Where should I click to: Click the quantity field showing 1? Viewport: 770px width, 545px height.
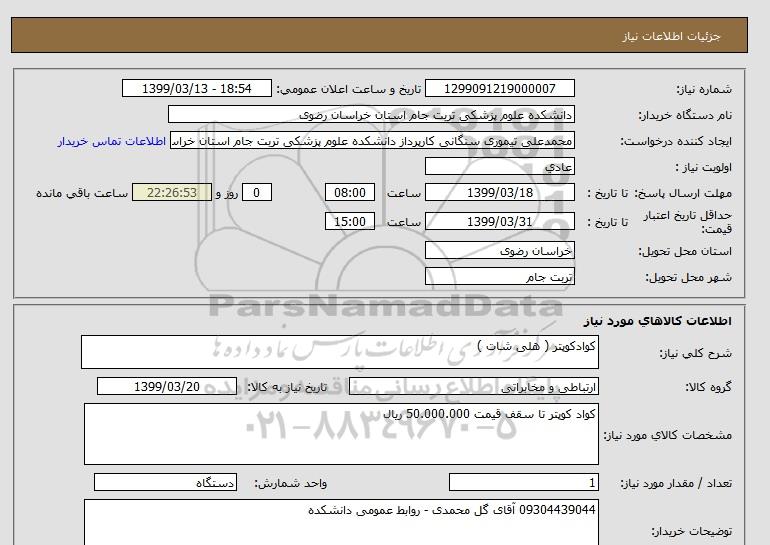[x=523, y=482]
